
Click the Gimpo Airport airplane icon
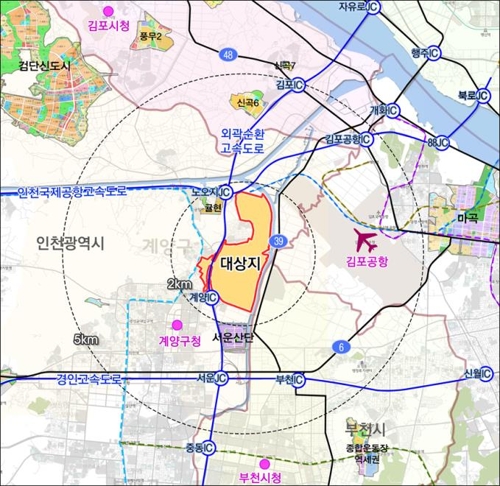(x=367, y=240)
